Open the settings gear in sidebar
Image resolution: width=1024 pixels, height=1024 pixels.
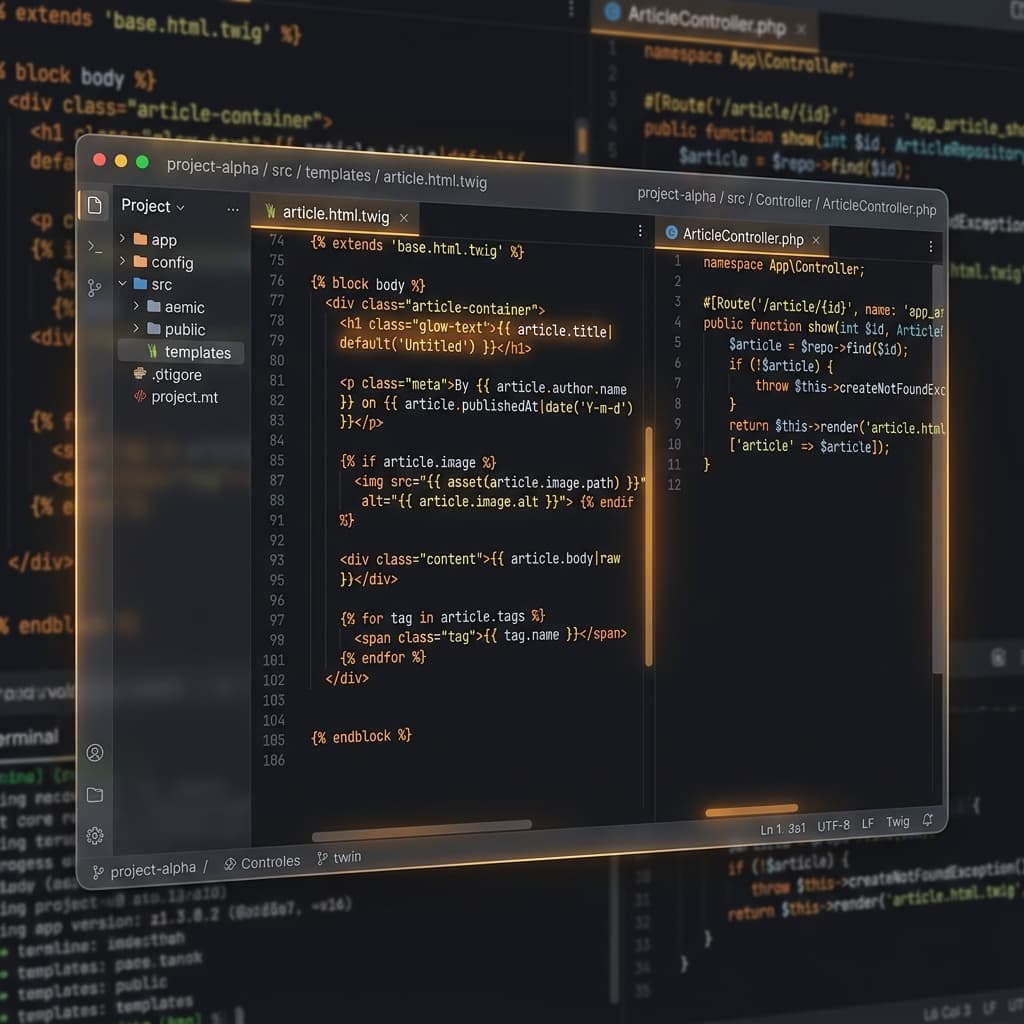(x=95, y=836)
